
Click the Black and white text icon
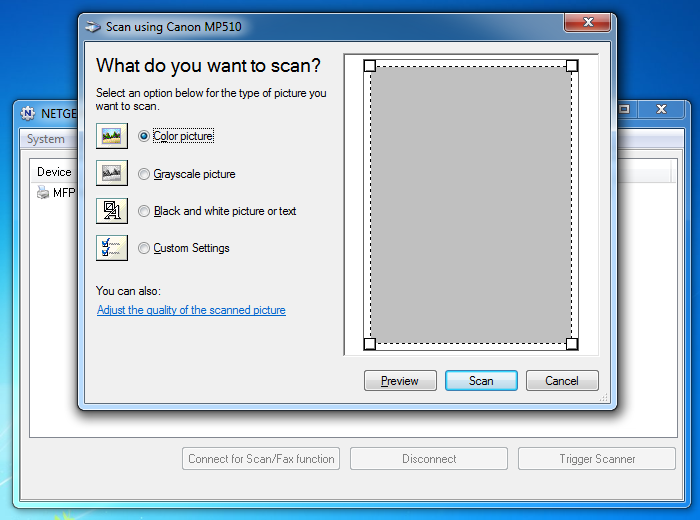point(112,211)
